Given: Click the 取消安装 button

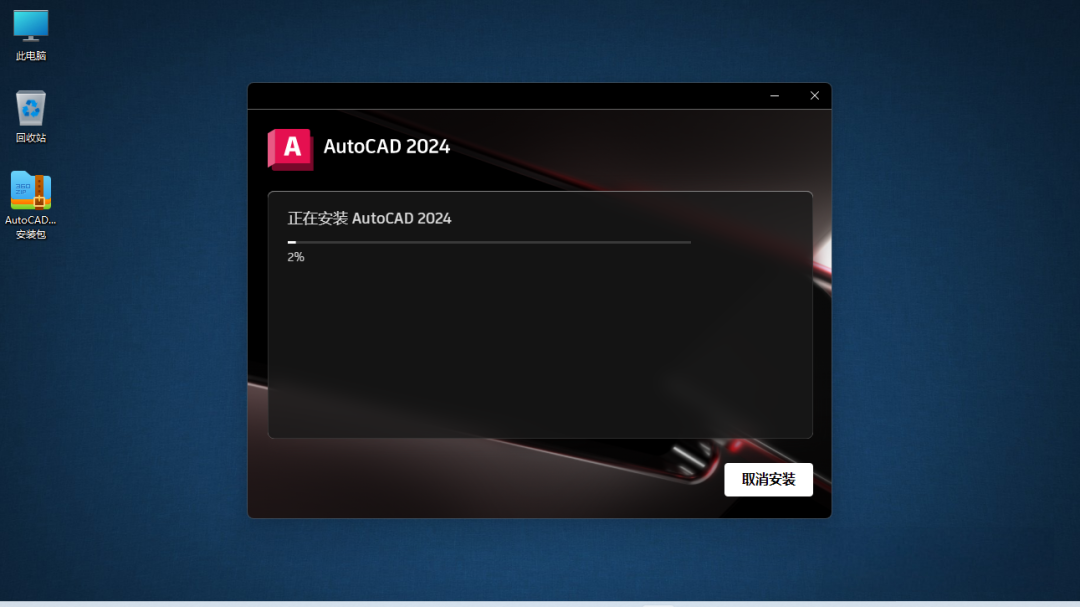Looking at the screenshot, I should tap(768, 480).
